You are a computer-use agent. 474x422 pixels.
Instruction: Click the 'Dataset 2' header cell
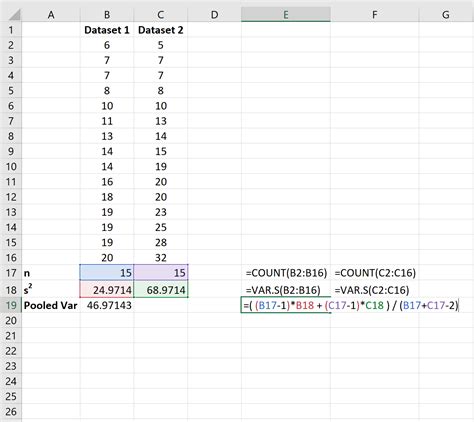161,30
